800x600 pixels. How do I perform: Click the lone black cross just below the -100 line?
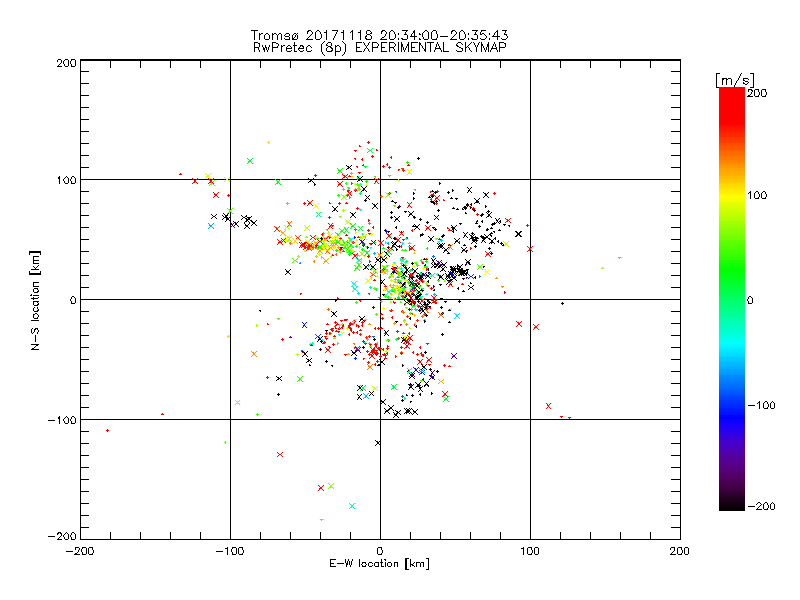[378, 443]
